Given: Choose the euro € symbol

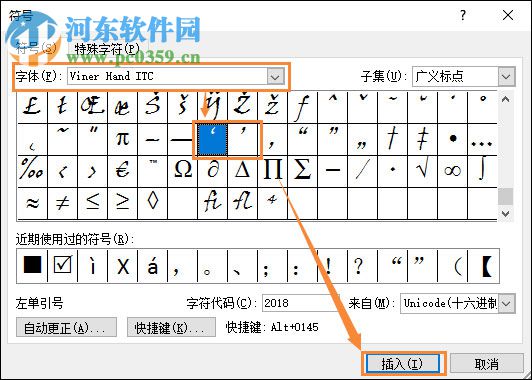Looking at the screenshot, I should click(x=122, y=171).
